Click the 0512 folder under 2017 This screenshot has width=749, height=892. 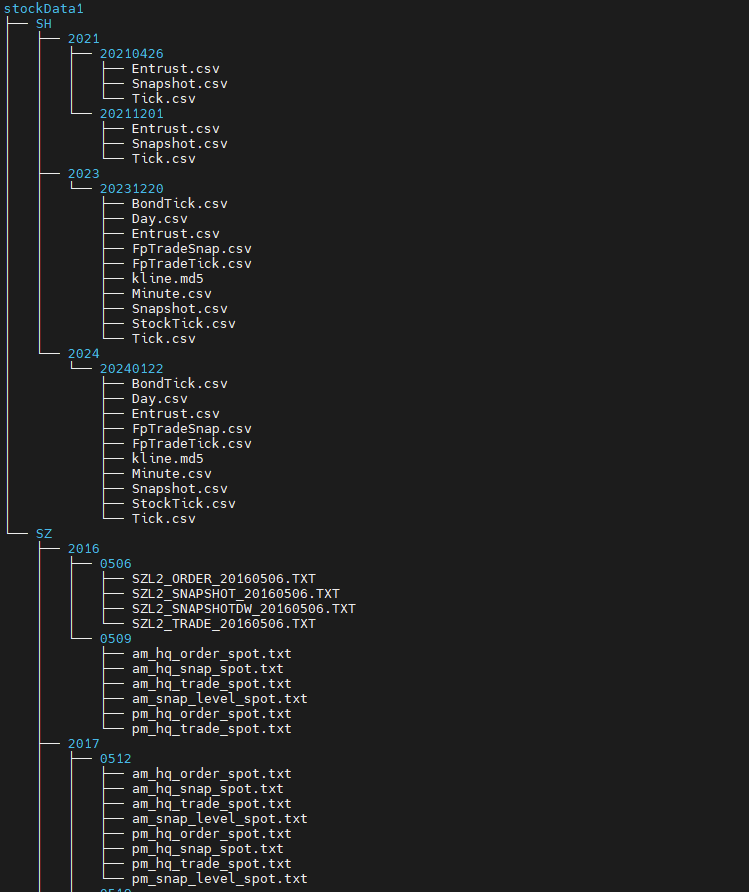(115, 759)
